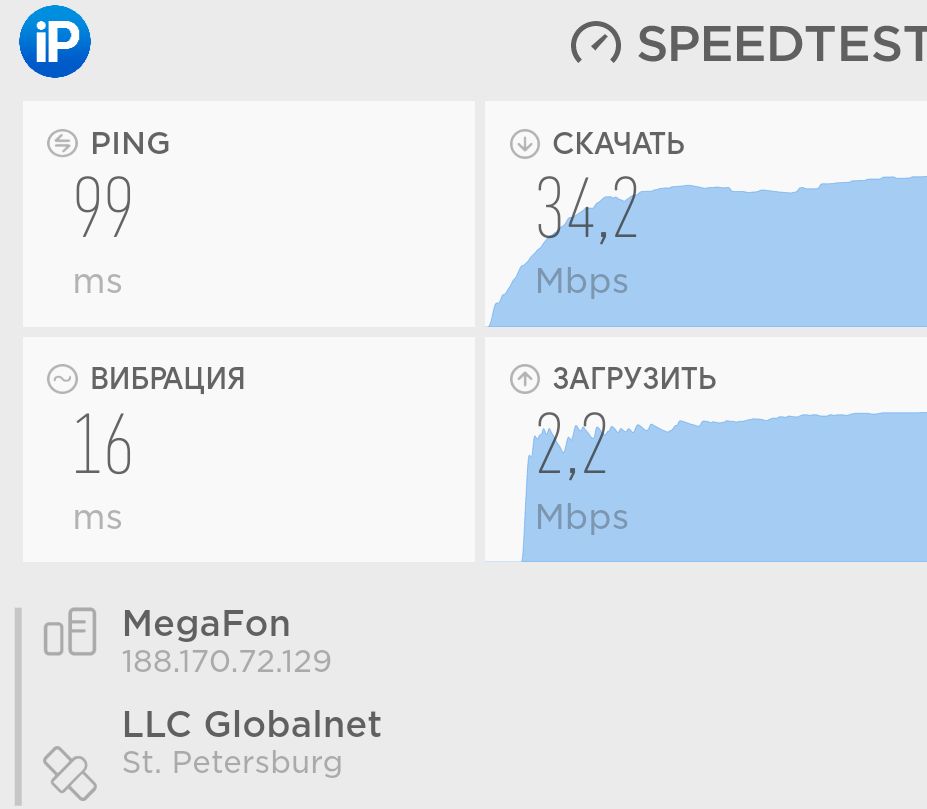Click the 99 ping value
Image resolution: width=927 pixels, height=809 pixels.
pyautogui.click(x=103, y=208)
